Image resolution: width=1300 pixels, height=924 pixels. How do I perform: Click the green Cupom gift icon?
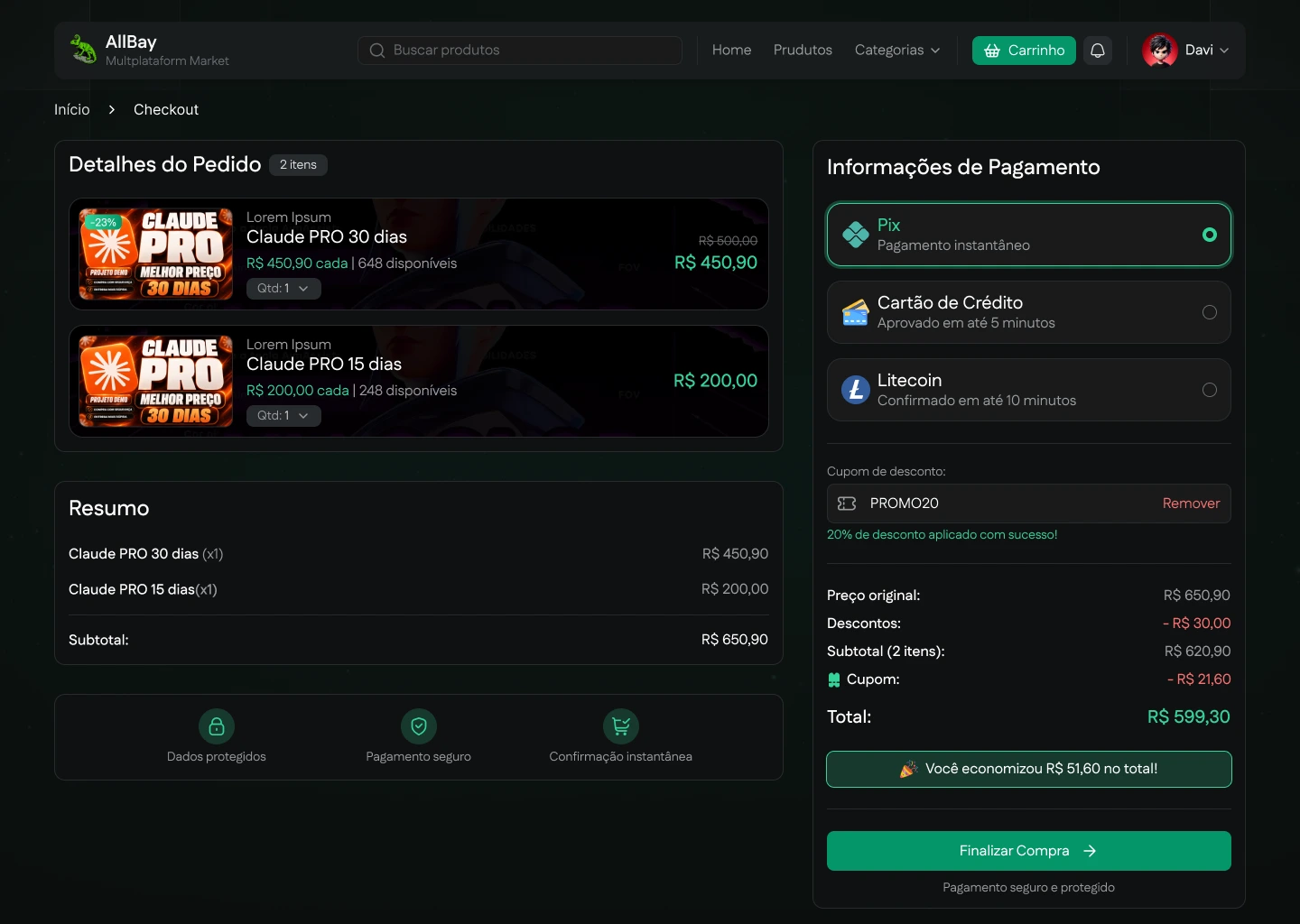pos(834,679)
